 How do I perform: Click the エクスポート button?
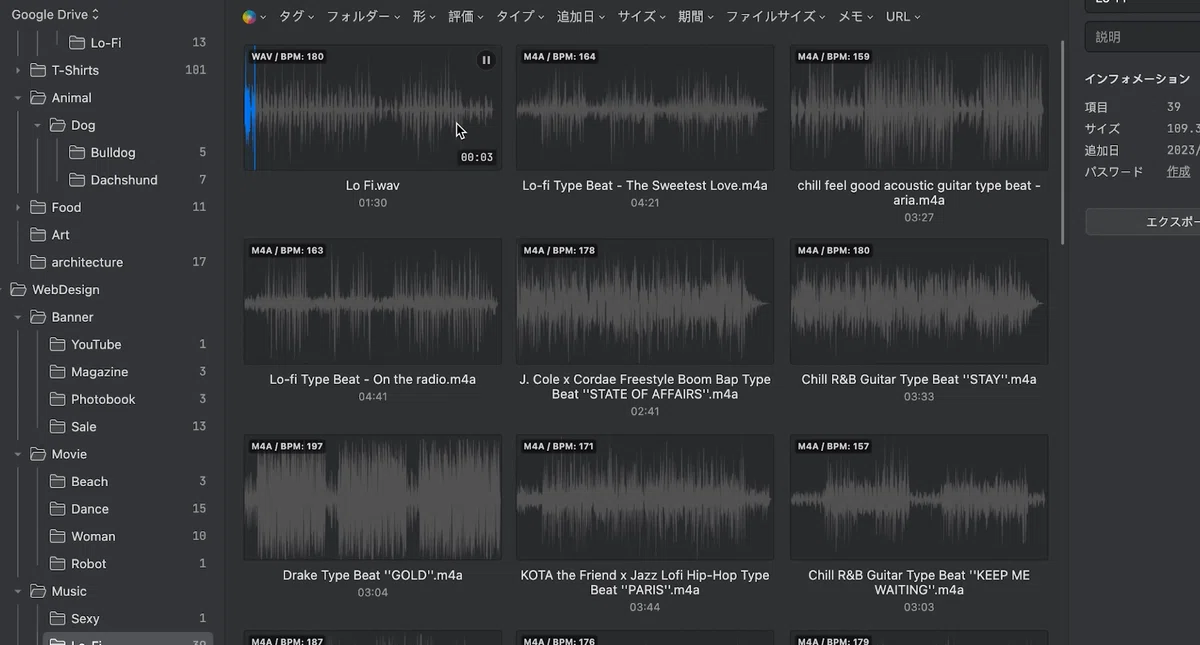pyautogui.click(x=1143, y=222)
